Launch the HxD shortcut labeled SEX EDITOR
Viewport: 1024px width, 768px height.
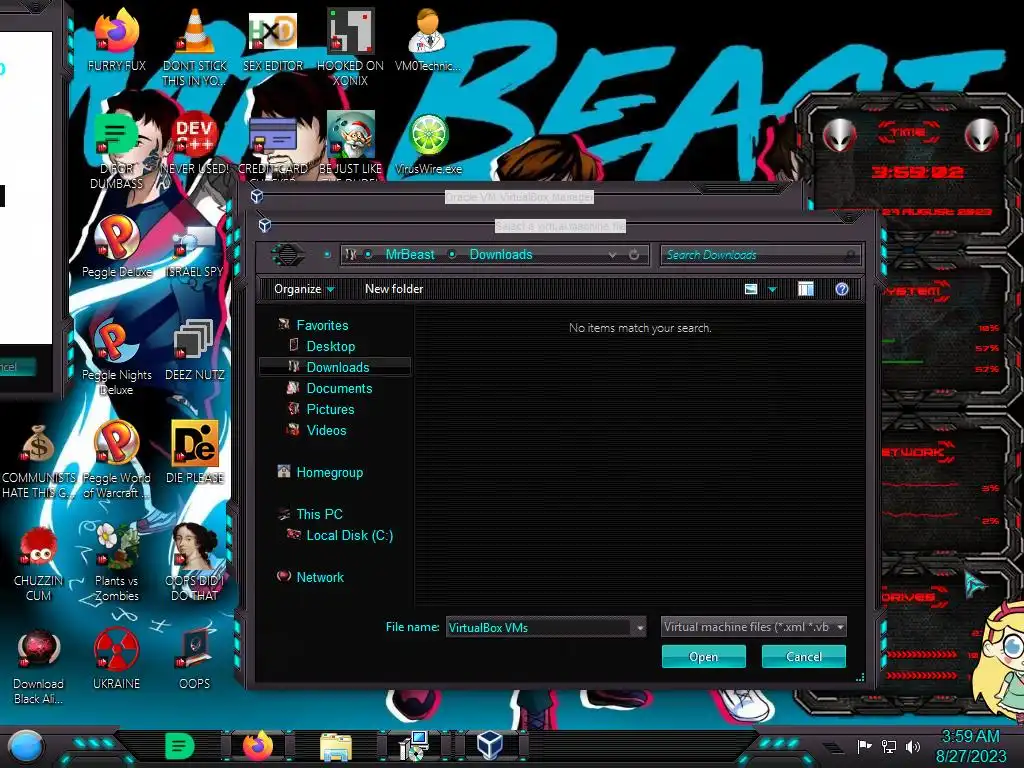coord(273,40)
